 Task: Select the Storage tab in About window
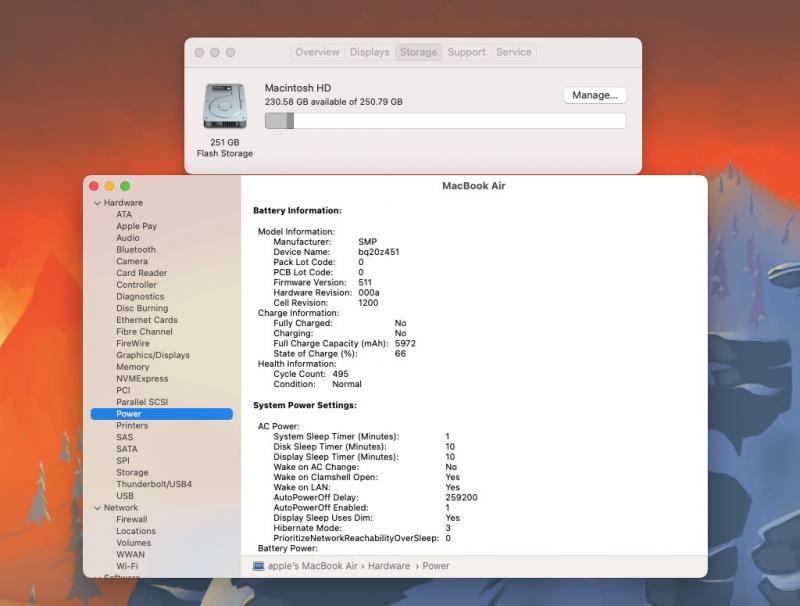tap(418, 52)
